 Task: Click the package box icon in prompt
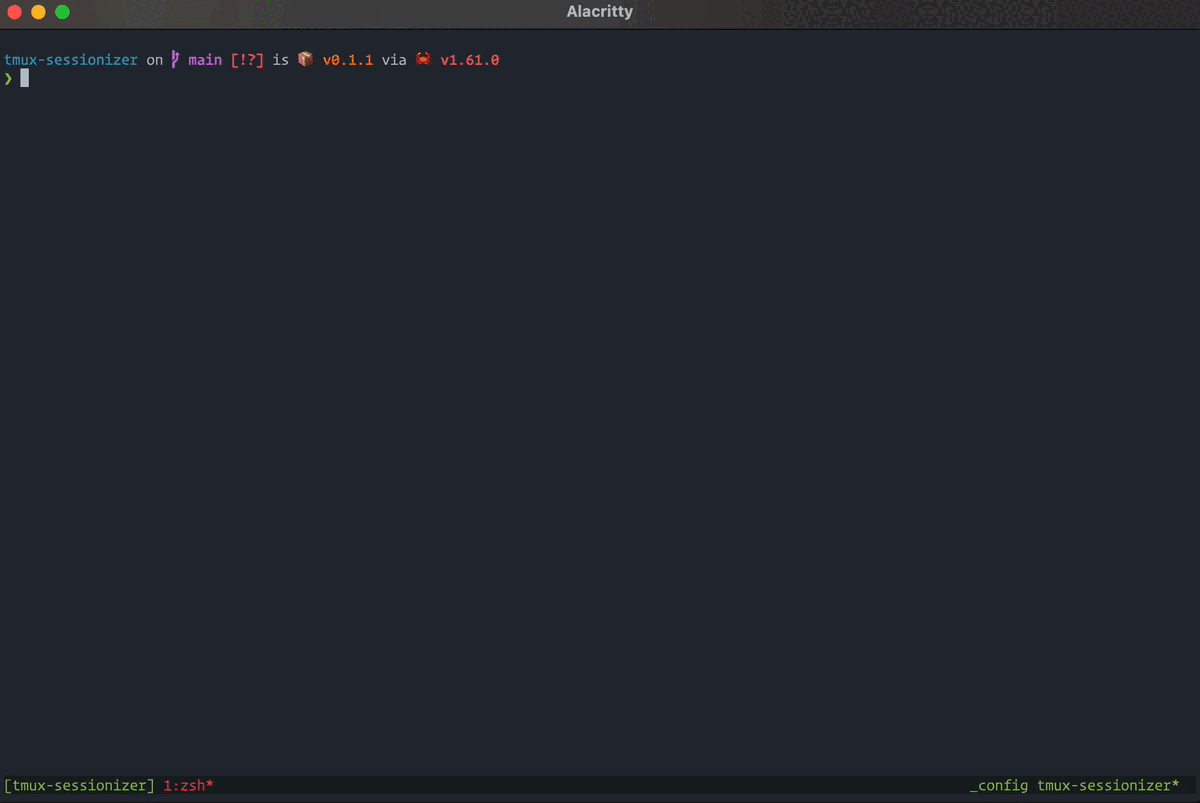(x=305, y=60)
